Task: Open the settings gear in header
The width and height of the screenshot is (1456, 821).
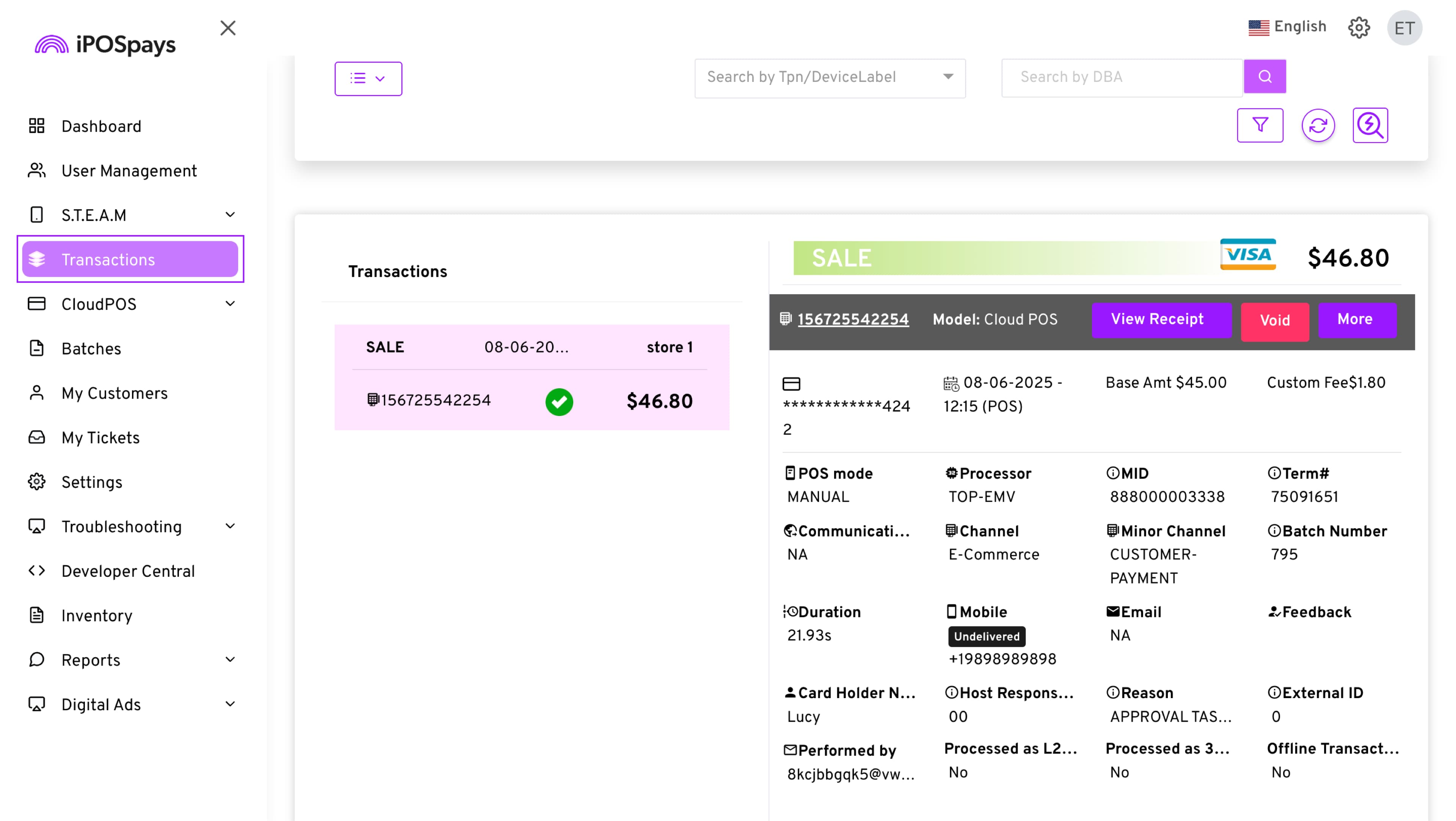Action: 1358,27
